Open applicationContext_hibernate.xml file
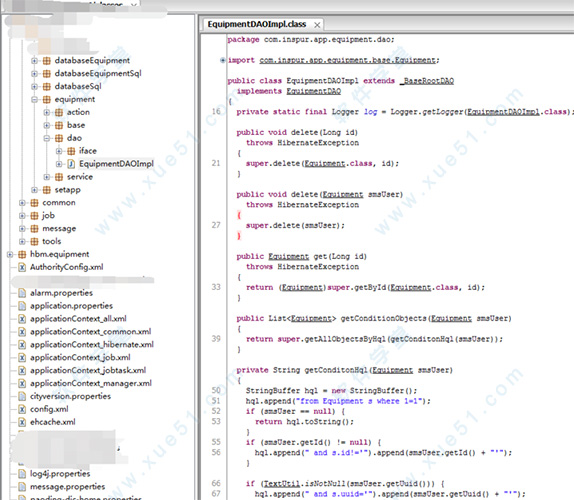The image size is (574, 500). coord(92,345)
